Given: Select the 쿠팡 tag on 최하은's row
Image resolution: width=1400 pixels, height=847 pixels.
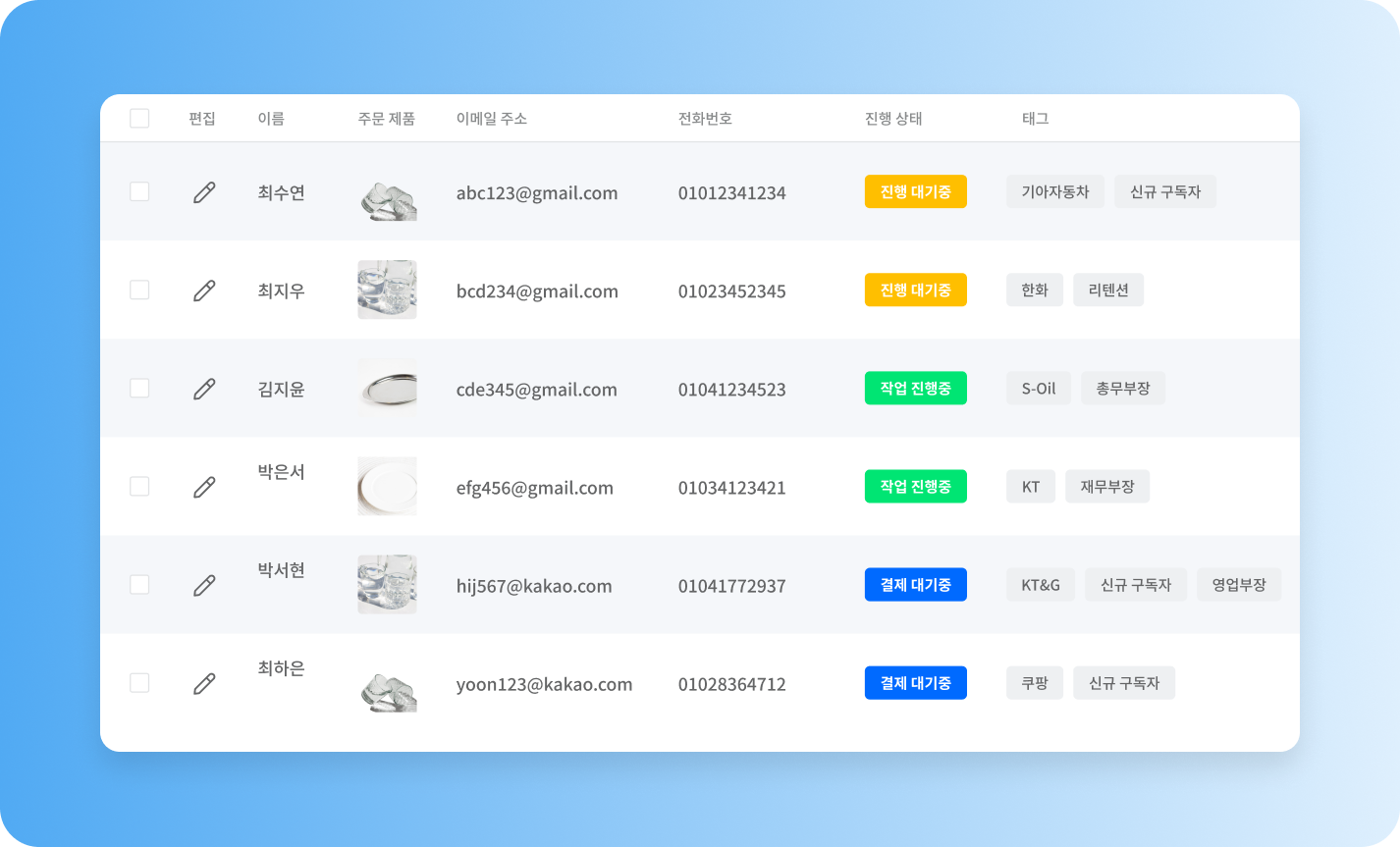Looking at the screenshot, I should point(1034,682).
